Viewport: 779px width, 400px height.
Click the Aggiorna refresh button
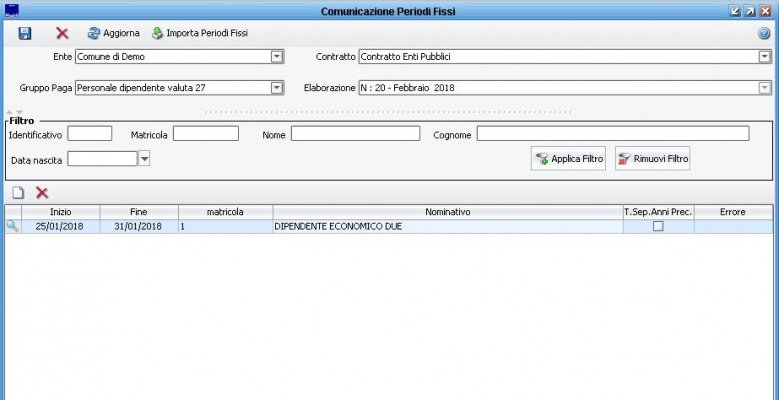point(114,33)
